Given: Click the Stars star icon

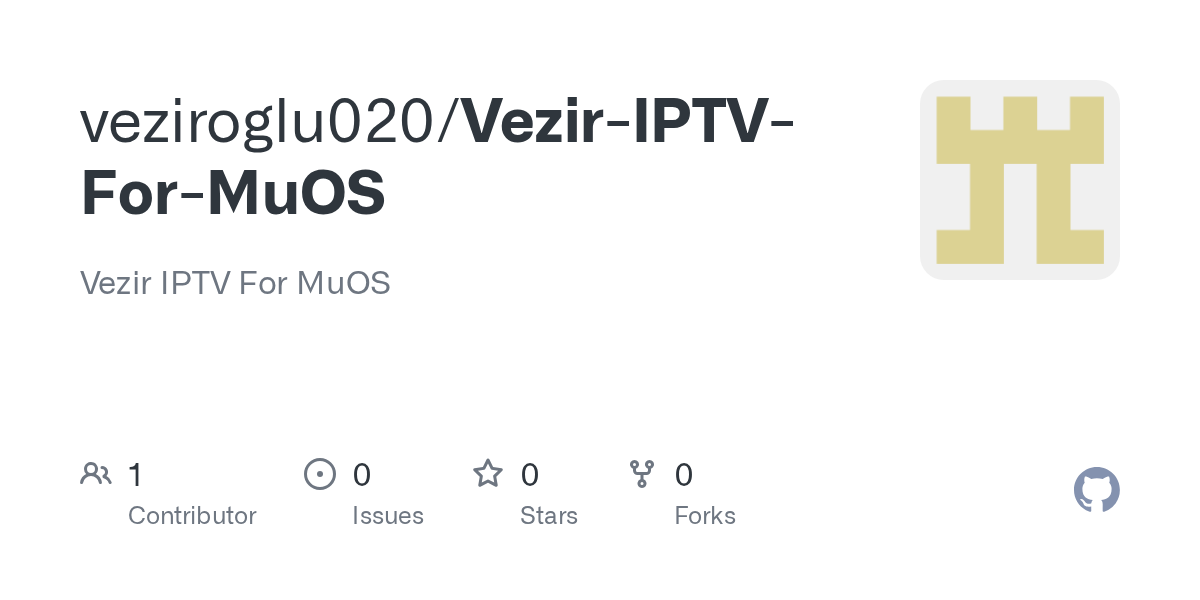Looking at the screenshot, I should pos(488,473).
